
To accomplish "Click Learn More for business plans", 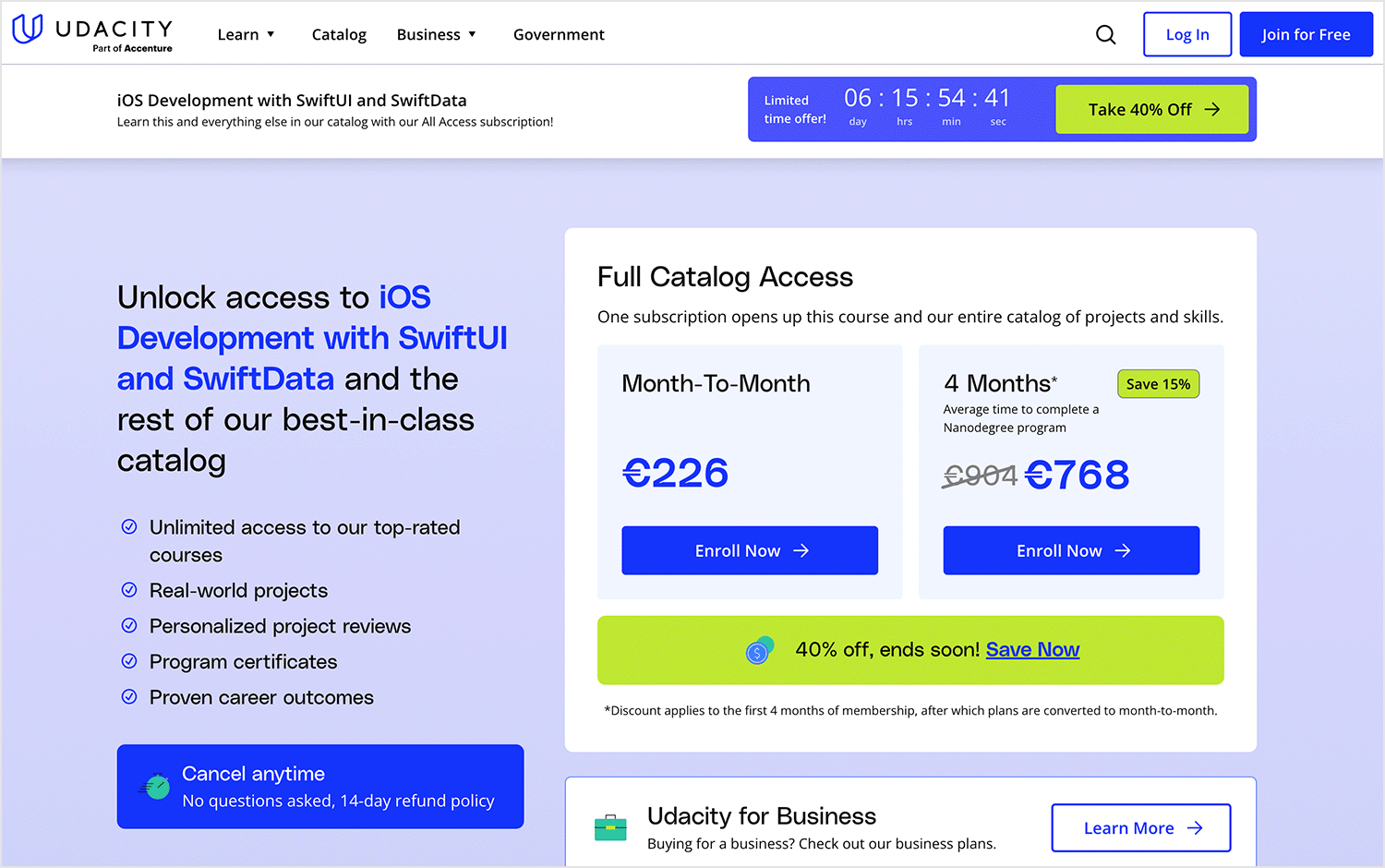I will pyautogui.click(x=1141, y=827).
